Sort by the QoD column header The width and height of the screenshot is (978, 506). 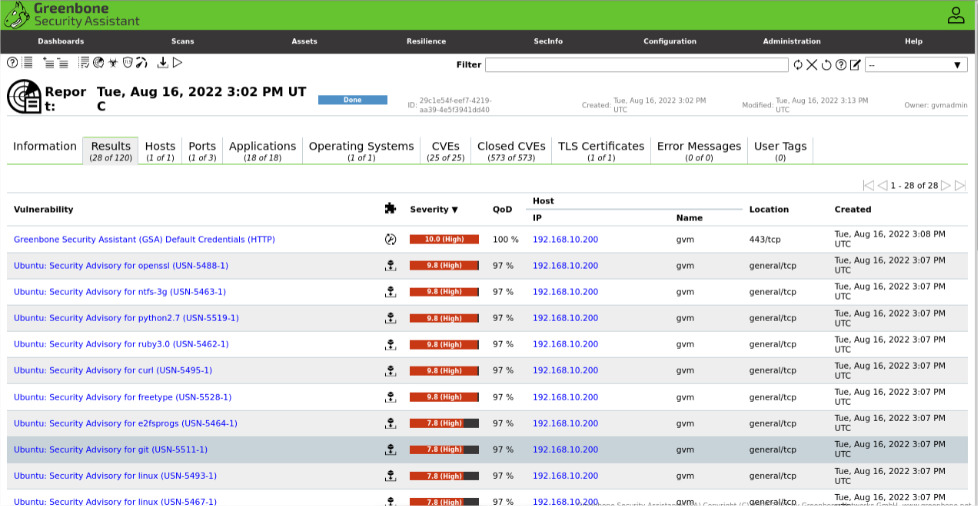(x=502, y=210)
